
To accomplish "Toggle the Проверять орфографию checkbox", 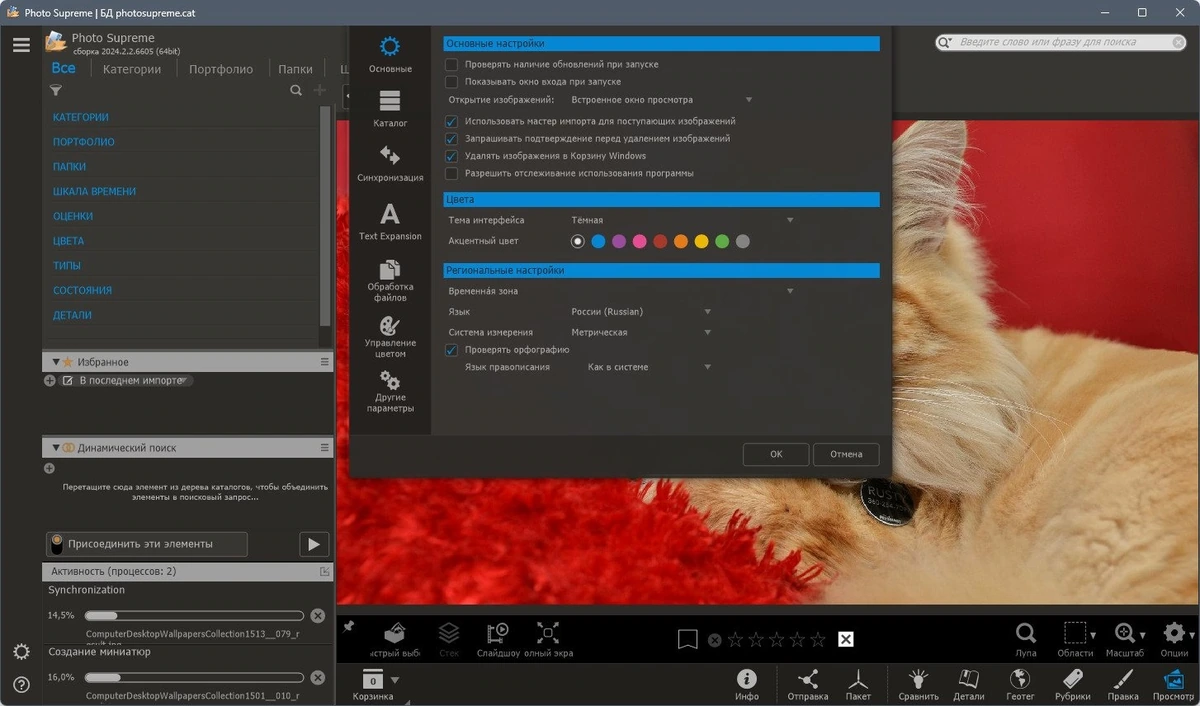I will tap(452, 350).
